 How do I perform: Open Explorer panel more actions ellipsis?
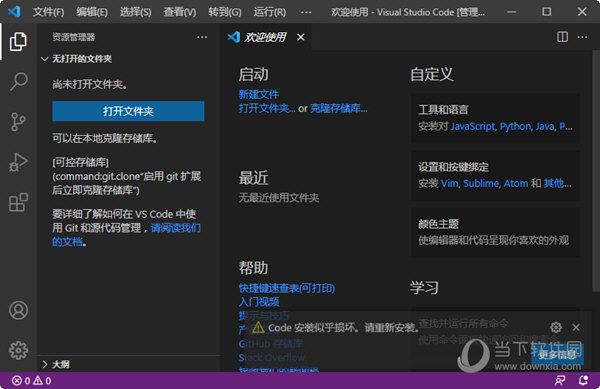[x=202, y=37]
